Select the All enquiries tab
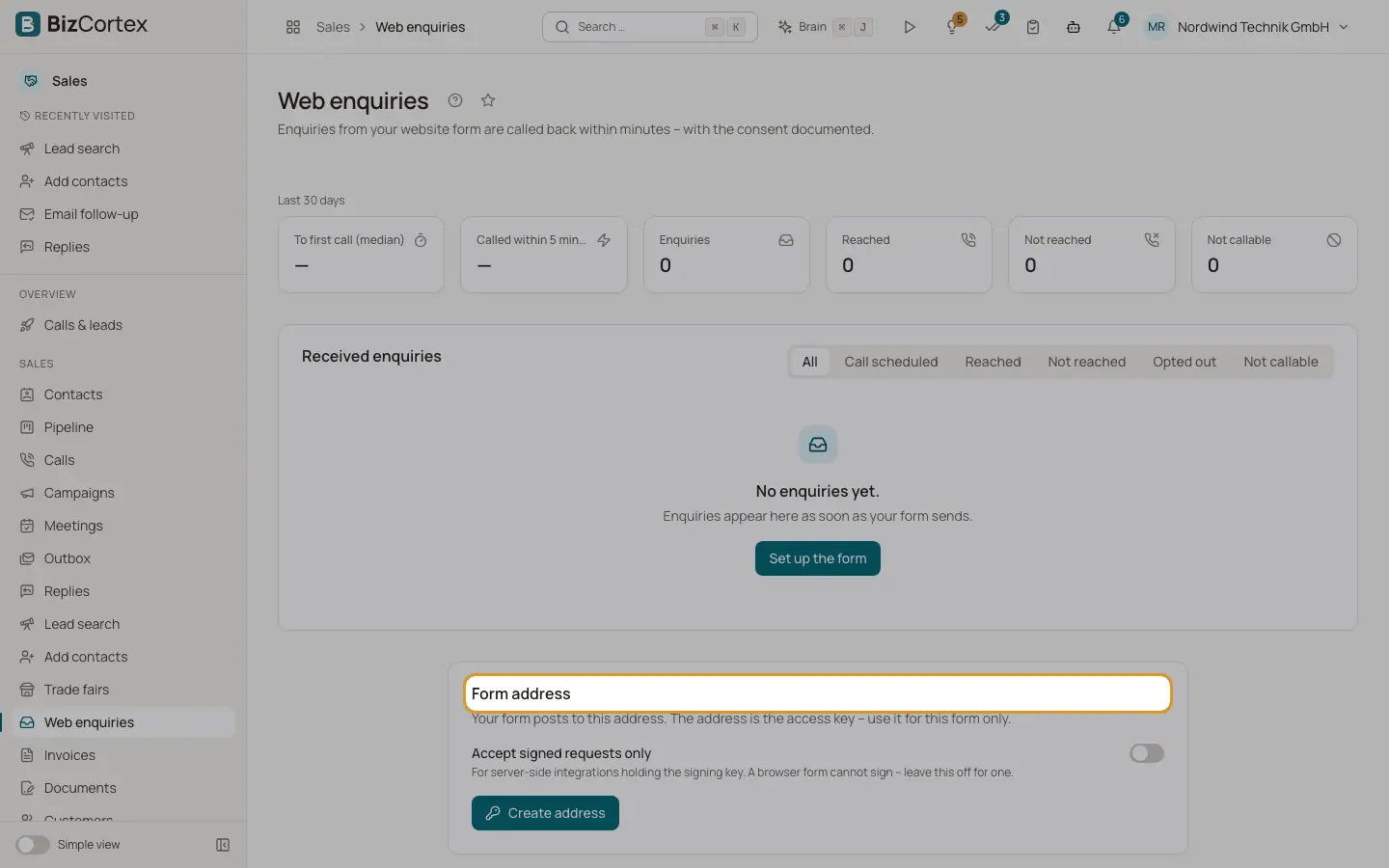The width and height of the screenshot is (1389, 868). (x=809, y=362)
